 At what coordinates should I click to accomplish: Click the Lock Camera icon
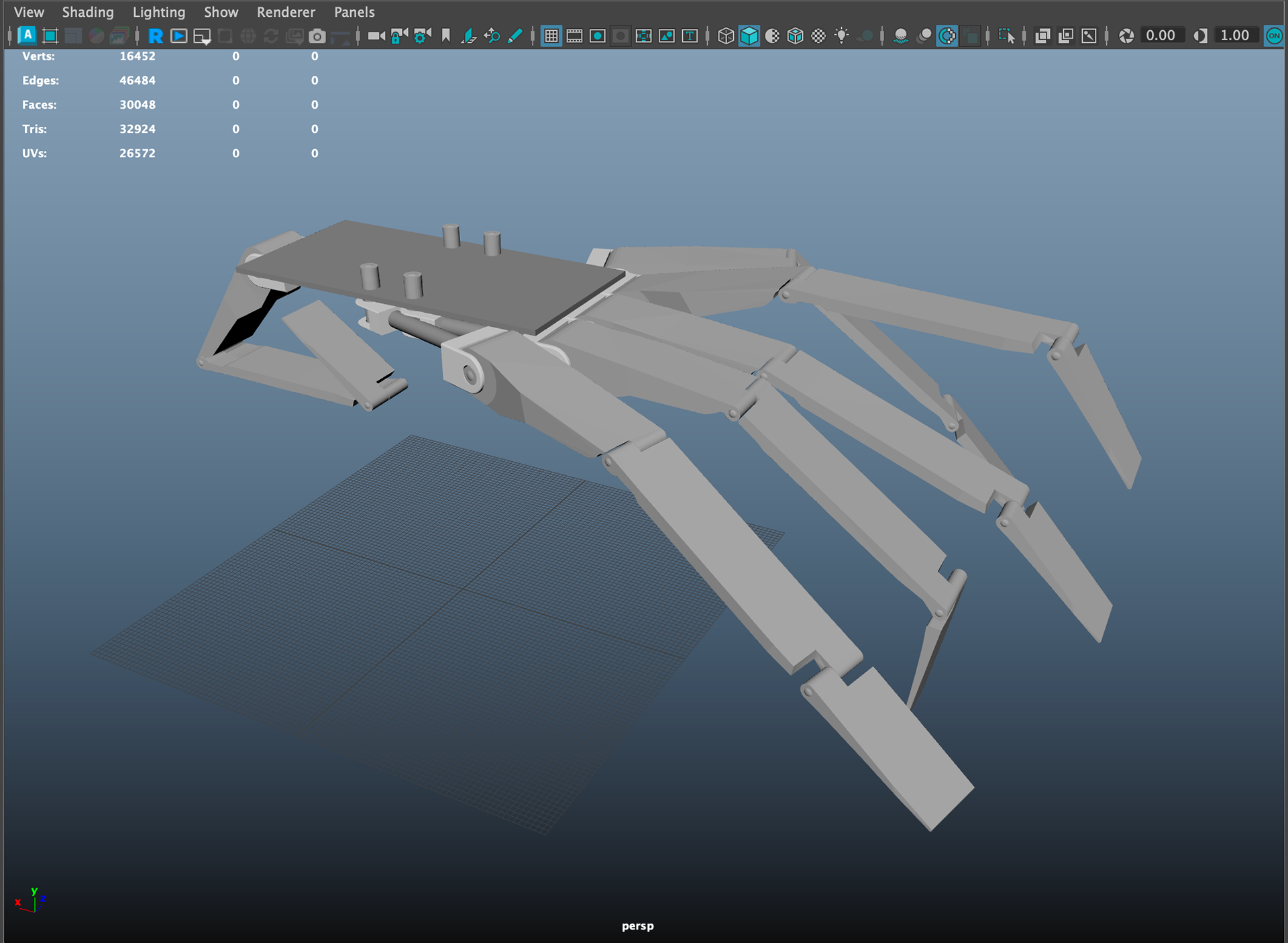399,36
